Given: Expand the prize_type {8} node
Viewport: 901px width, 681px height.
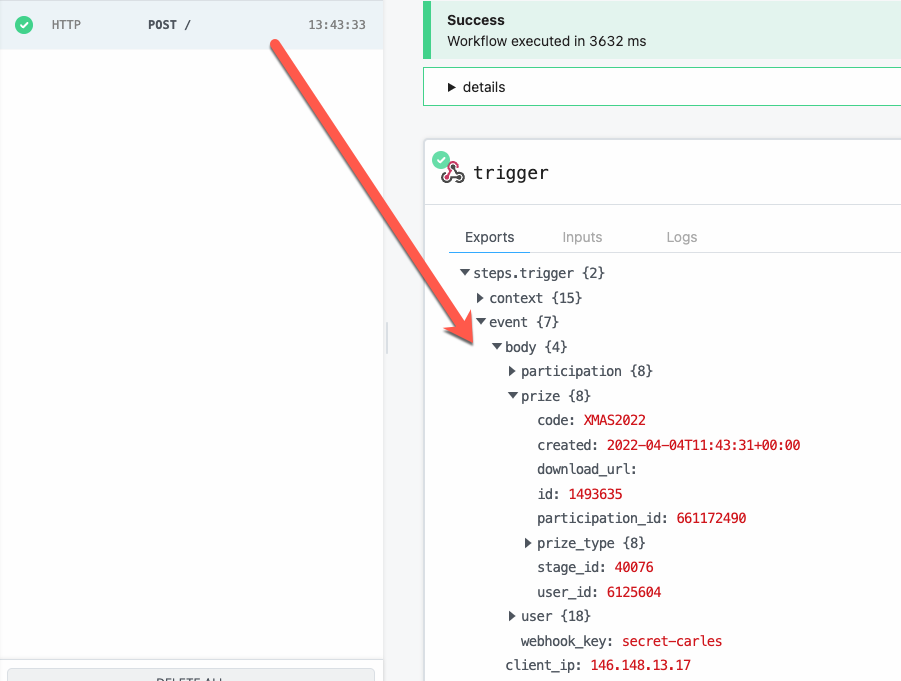Looking at the screenshot, I should [x=529, y=543].
